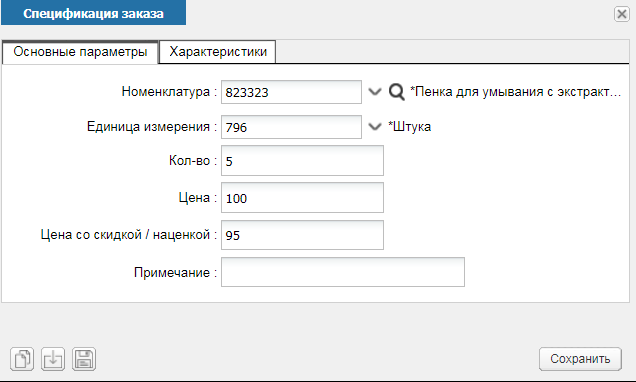Viewport: 636px width, 382px height.
Task: Select the Основные параметры tab
Action: pos(80,52)
